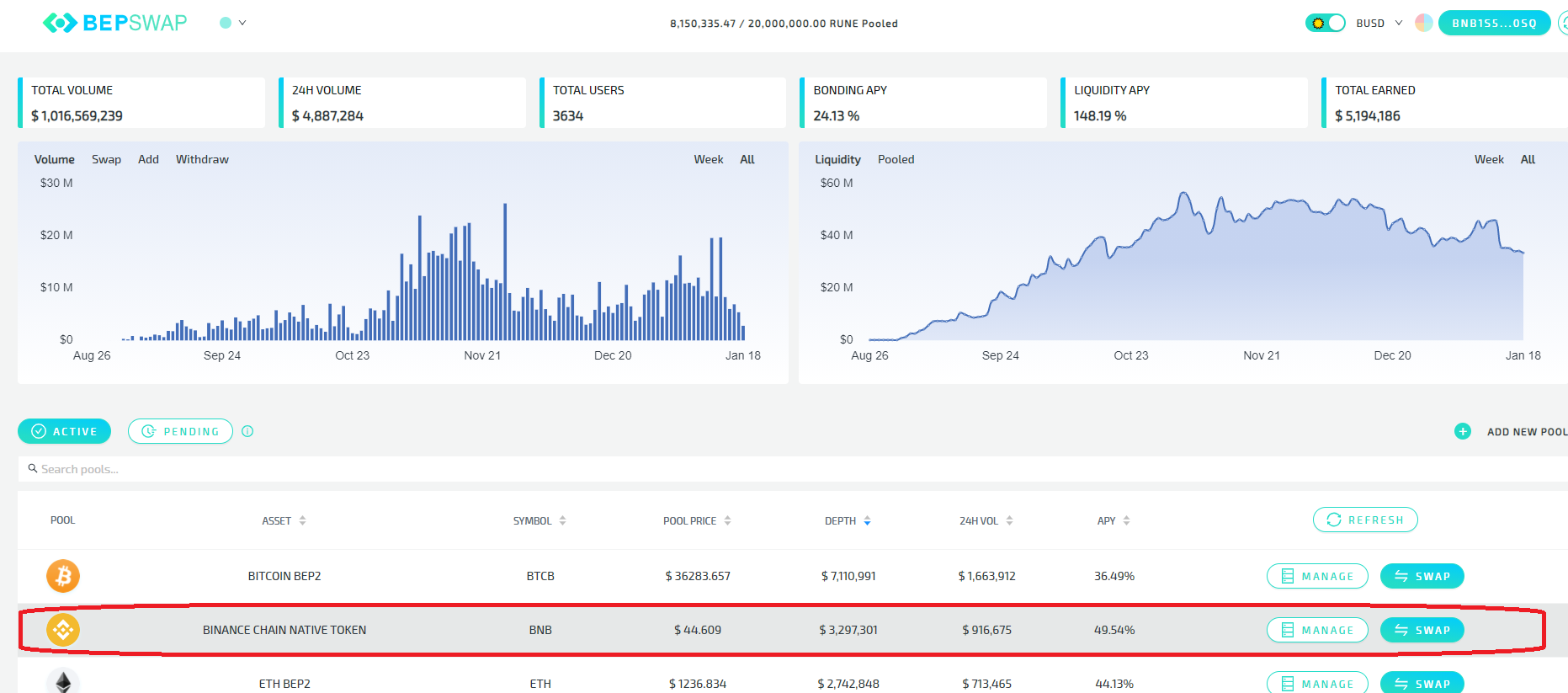This screenshot has width=1568, height=693.
Task: Switch liquidity chart to All
Action: (x=1528, y=159)
